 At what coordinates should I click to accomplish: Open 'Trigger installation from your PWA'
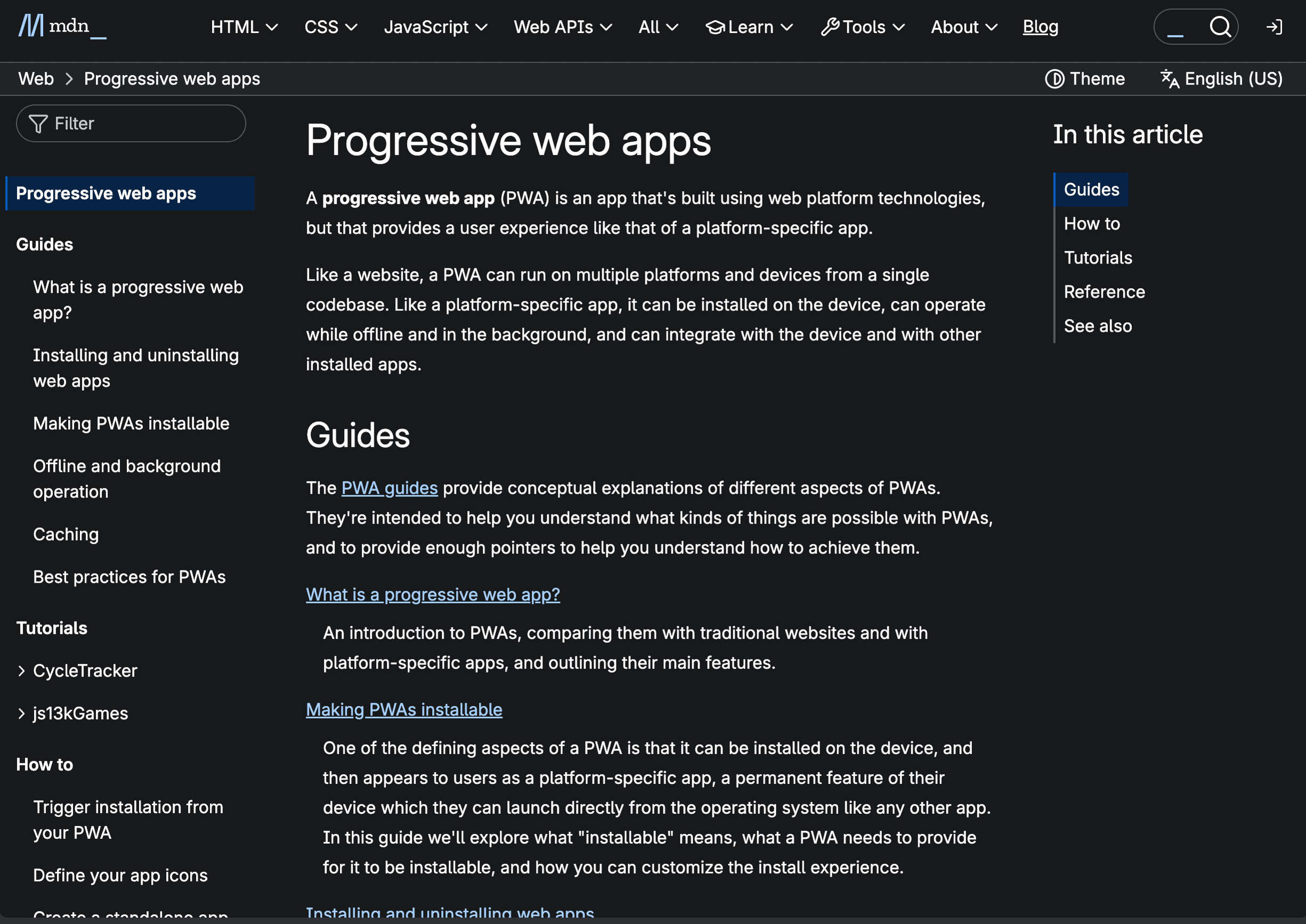[128, 820]
